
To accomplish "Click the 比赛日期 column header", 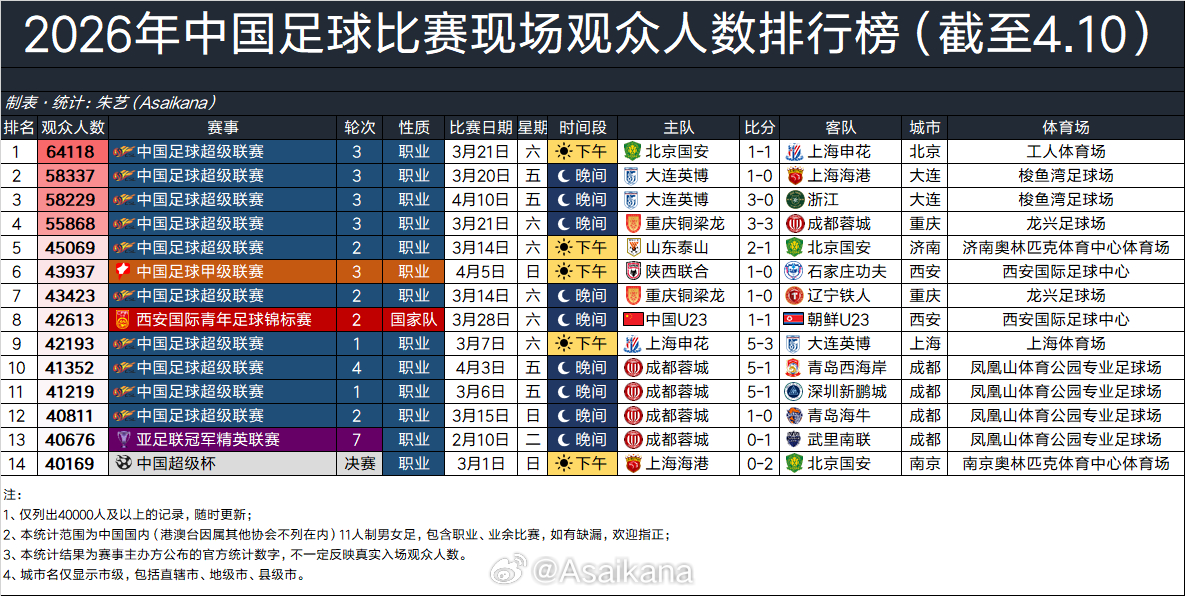I will 480,128.
